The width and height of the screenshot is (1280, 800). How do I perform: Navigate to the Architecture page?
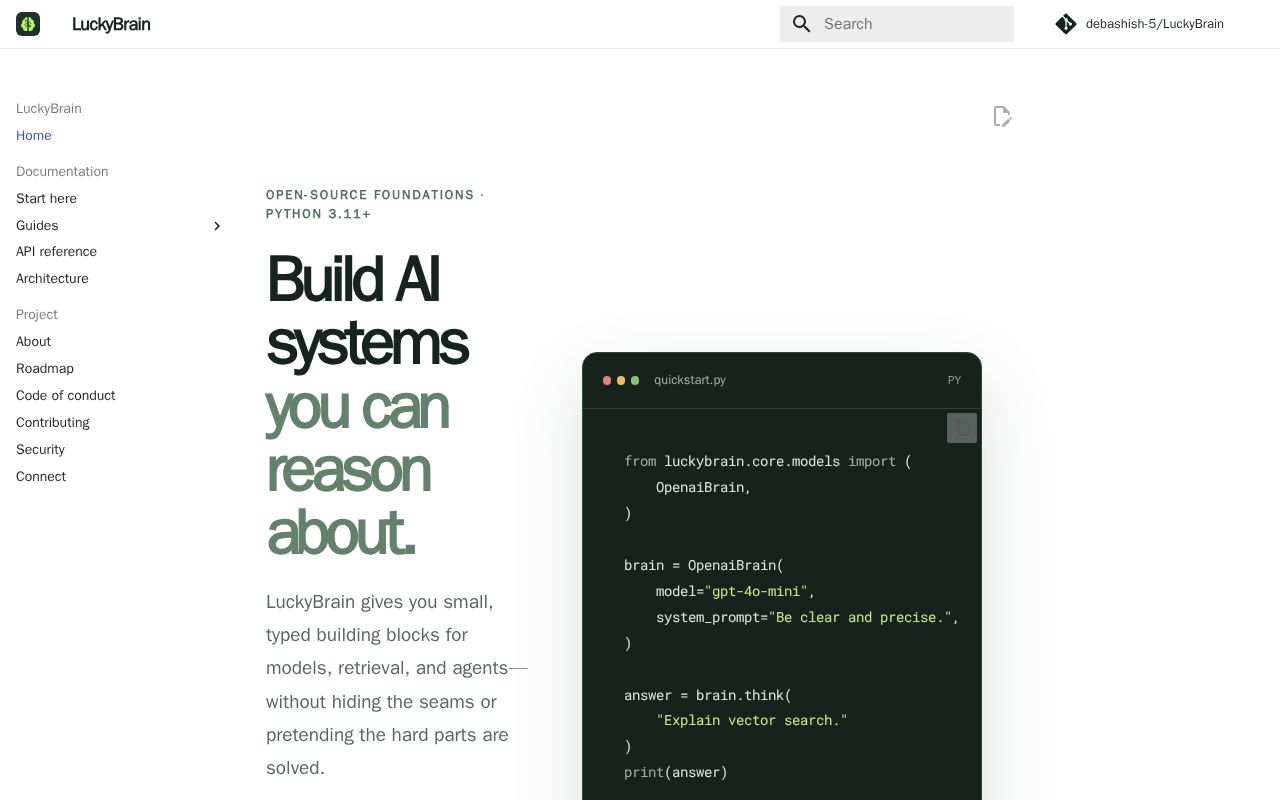pos(52,279)
